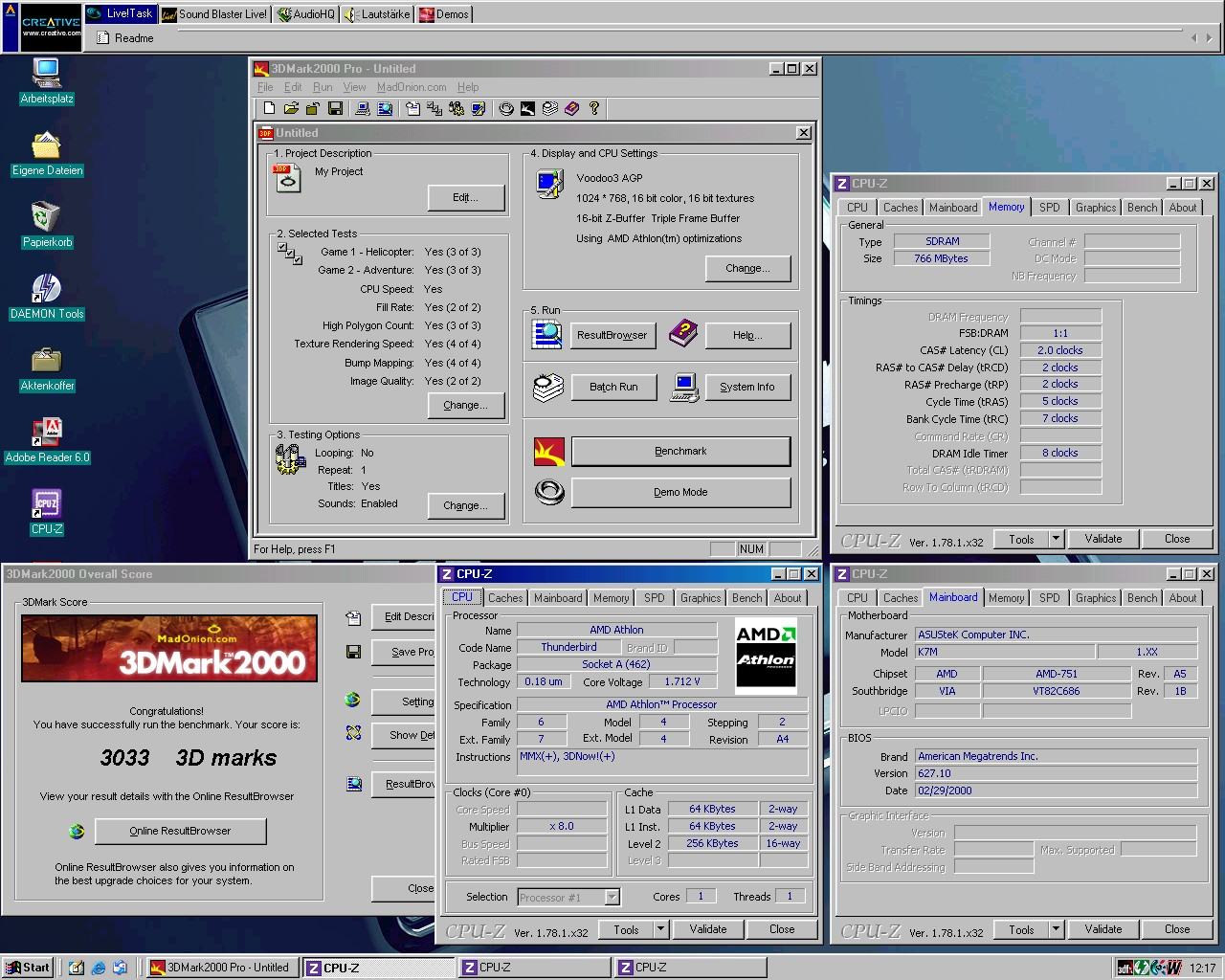Click the Batch Run toolbar icon

[549, 108]
